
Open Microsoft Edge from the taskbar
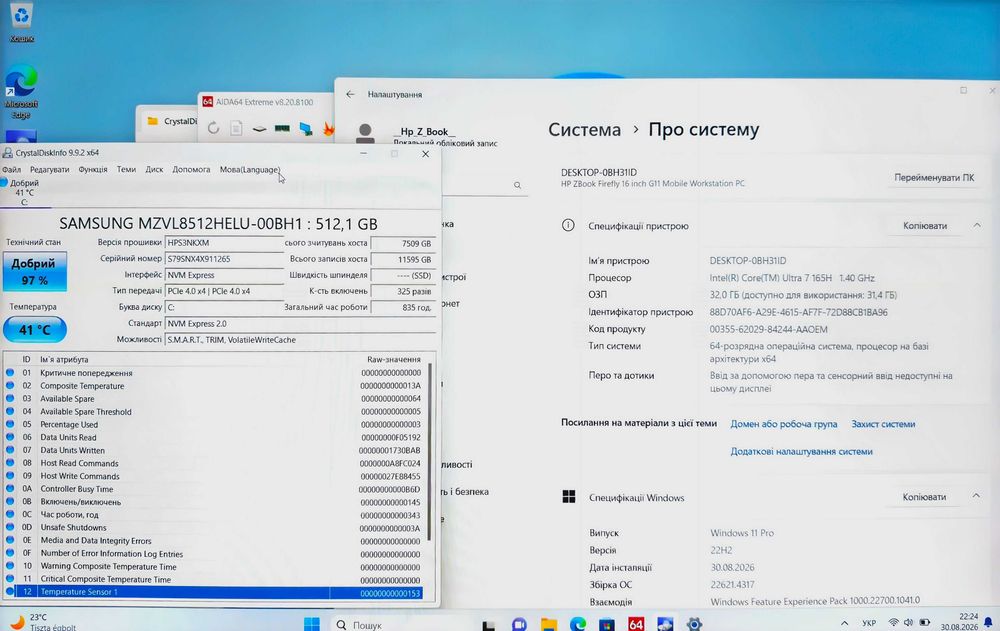point(578,624)
